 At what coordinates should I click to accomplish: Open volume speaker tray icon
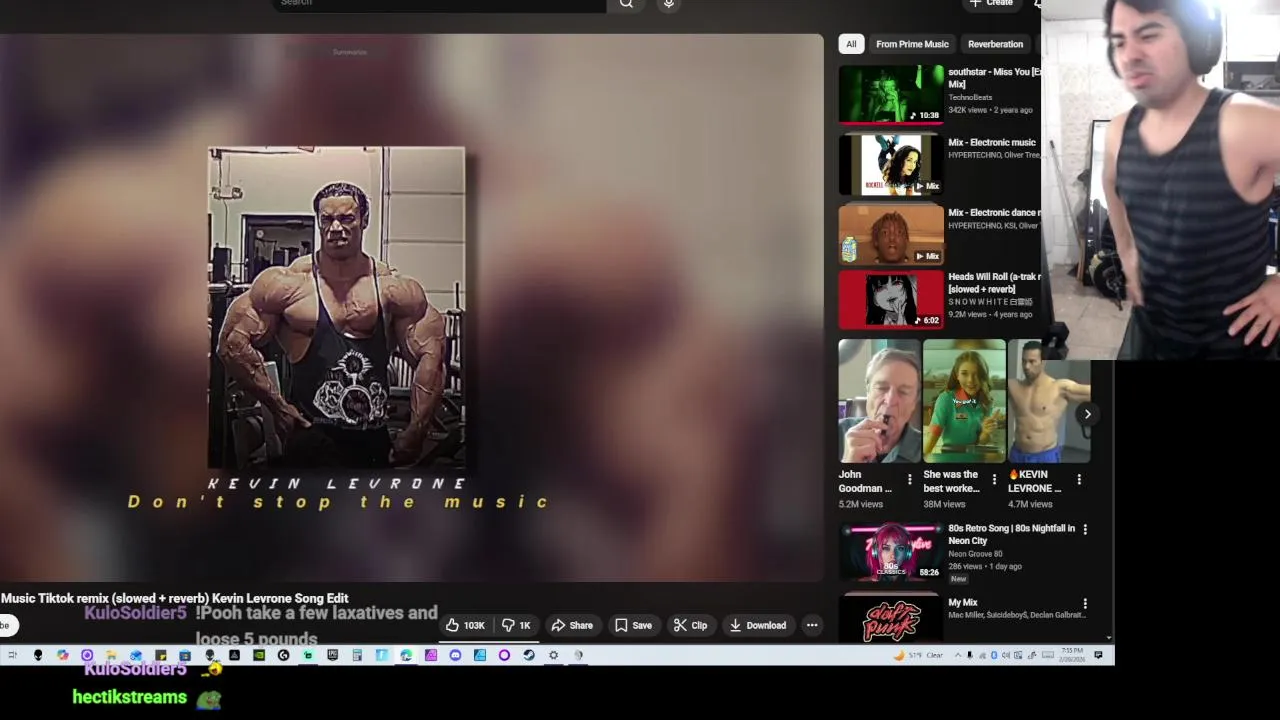[1006, 655]
